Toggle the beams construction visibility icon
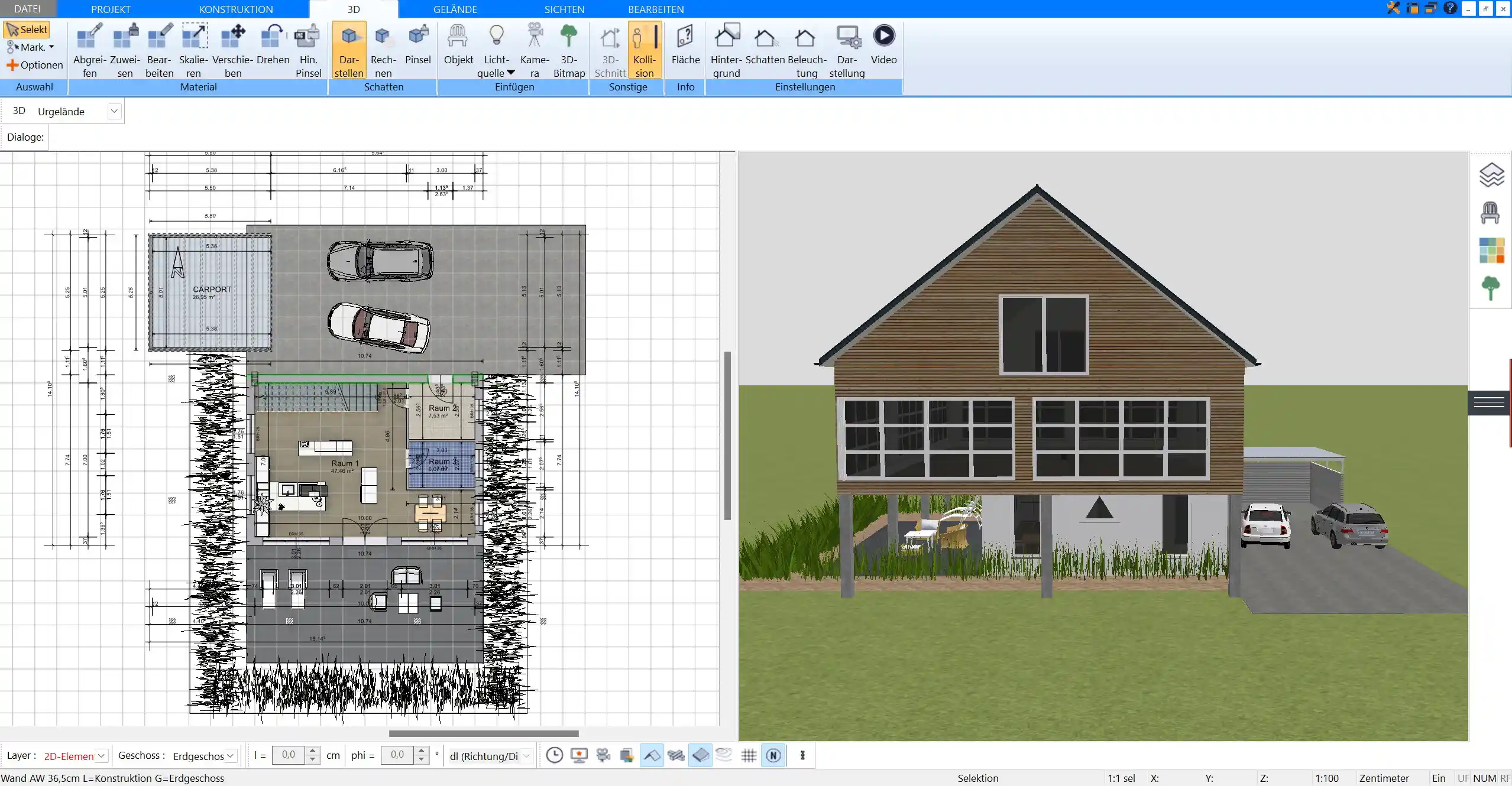1512x786 pixels. pos(676,755)
